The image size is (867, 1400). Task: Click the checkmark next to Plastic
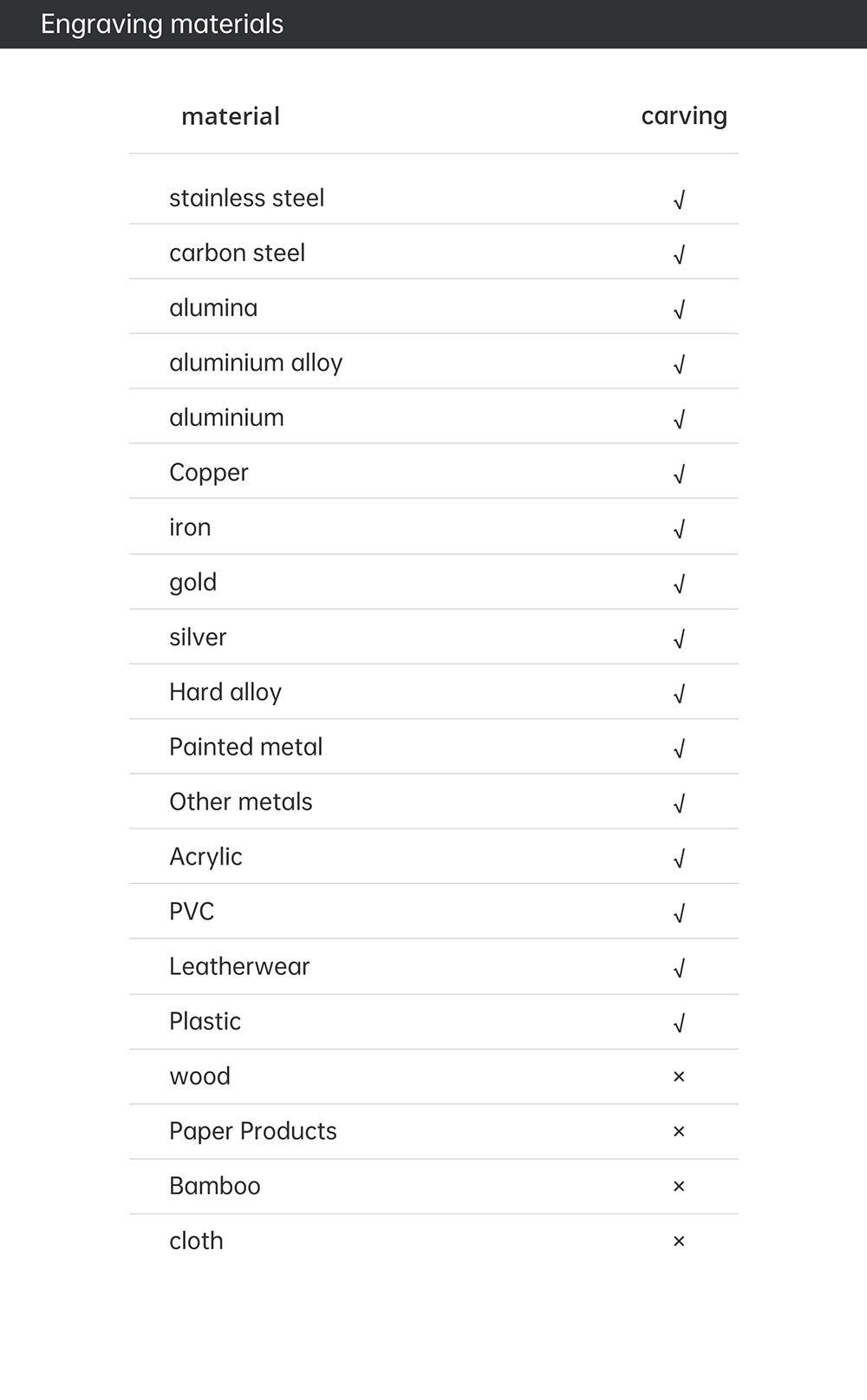click(x=679, y=1024)
